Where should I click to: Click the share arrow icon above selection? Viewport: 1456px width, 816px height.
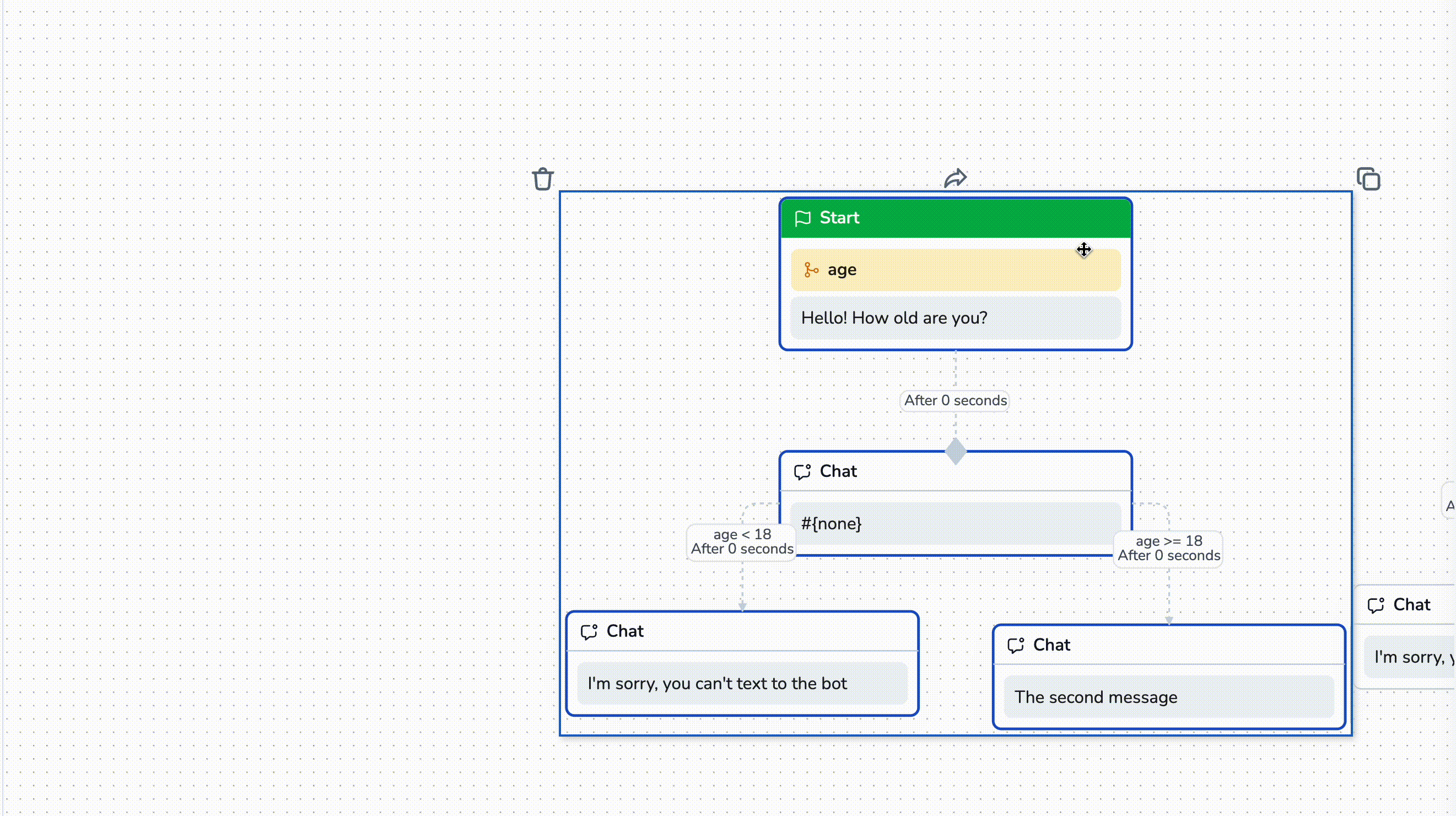pyautogui.click(x=955, y=178)
